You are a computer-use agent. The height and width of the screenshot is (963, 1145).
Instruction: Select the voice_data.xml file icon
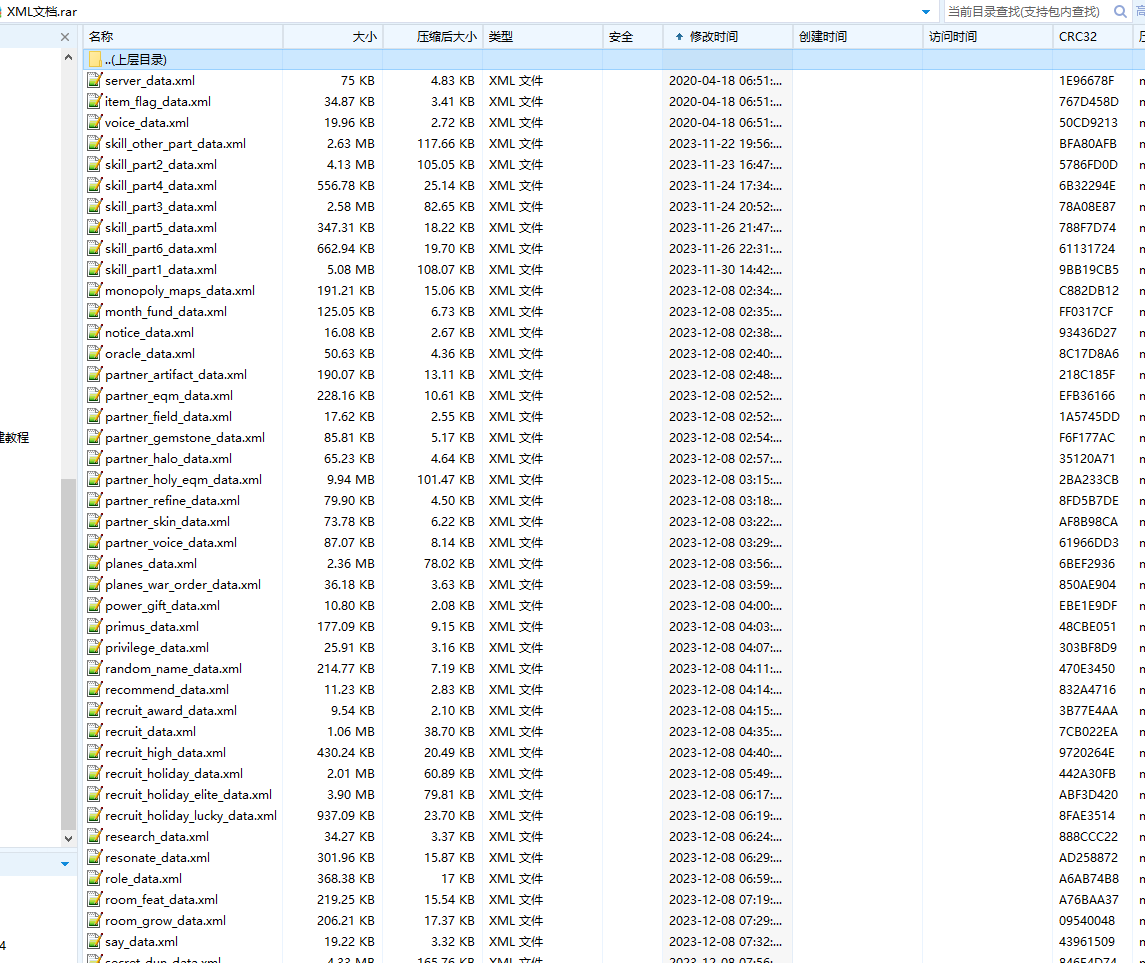(x=95, y=123)
